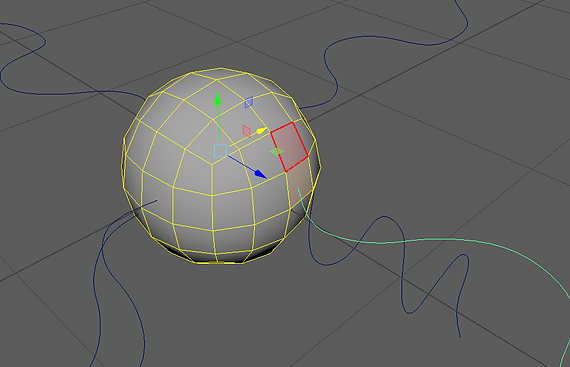
Task: Click the cyan center square manipulator handle
Action: click(x=220, y=151)
